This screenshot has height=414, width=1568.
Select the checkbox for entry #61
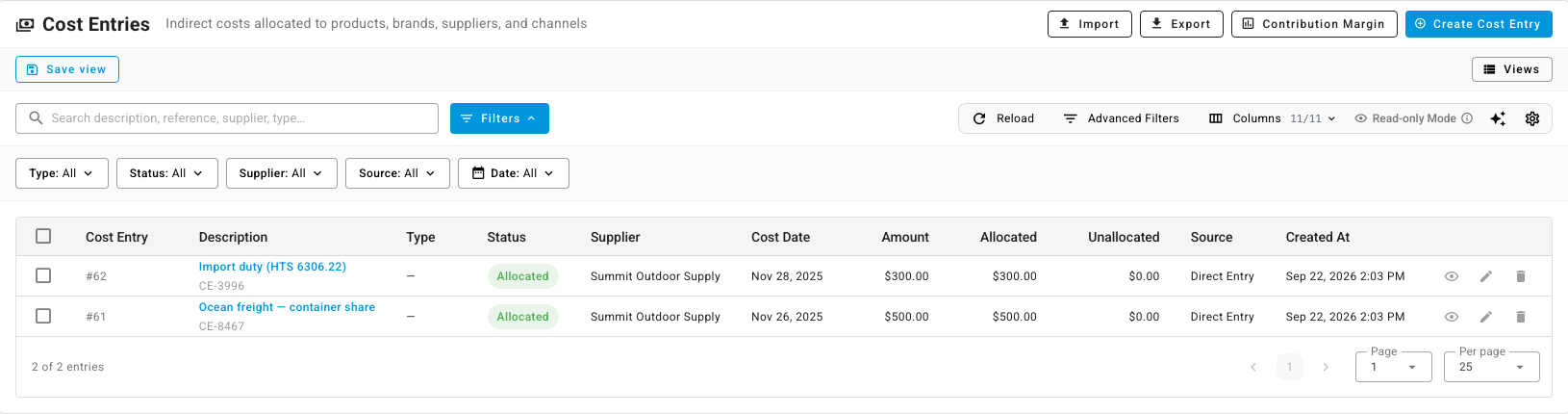pyautogui.click(x=43, y=317)
